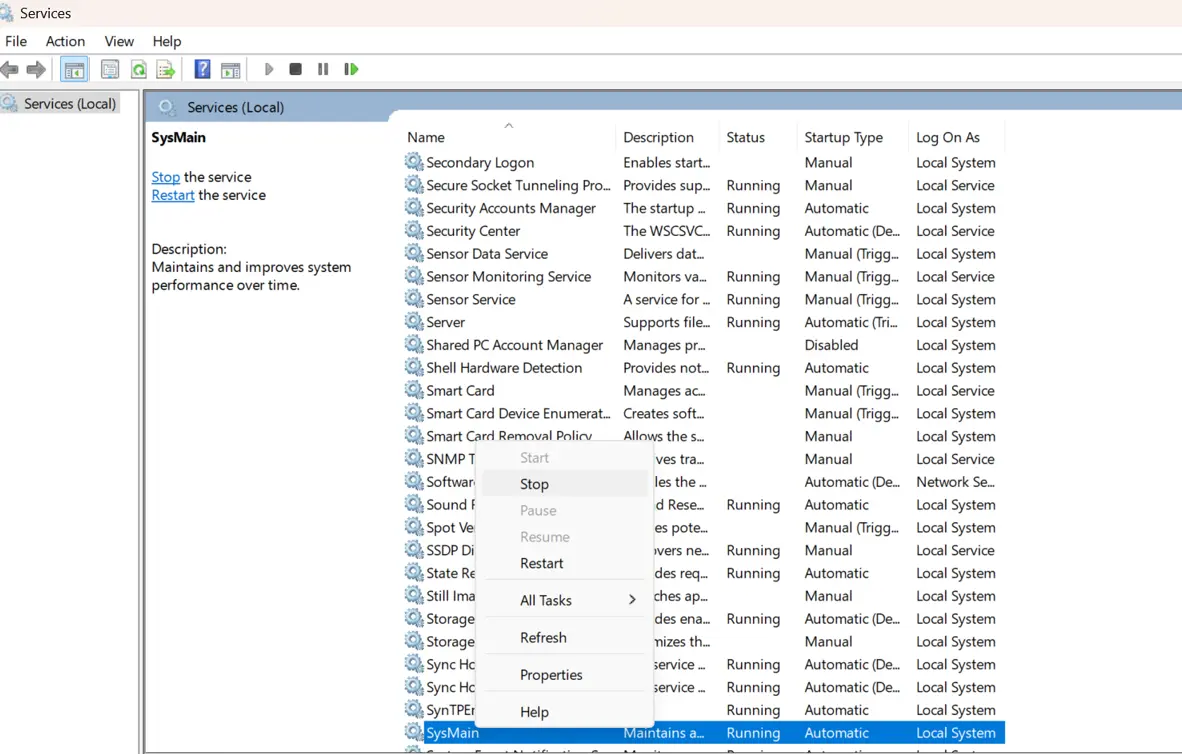Expand the All Tasks submenu
Screen dimensions: 1182x754
click(546, 600)
